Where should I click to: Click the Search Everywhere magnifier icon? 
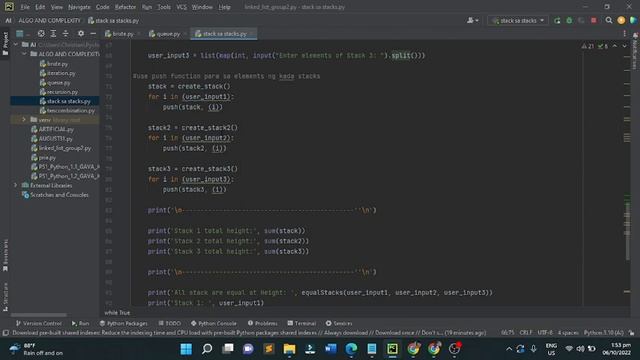point(609,20)
